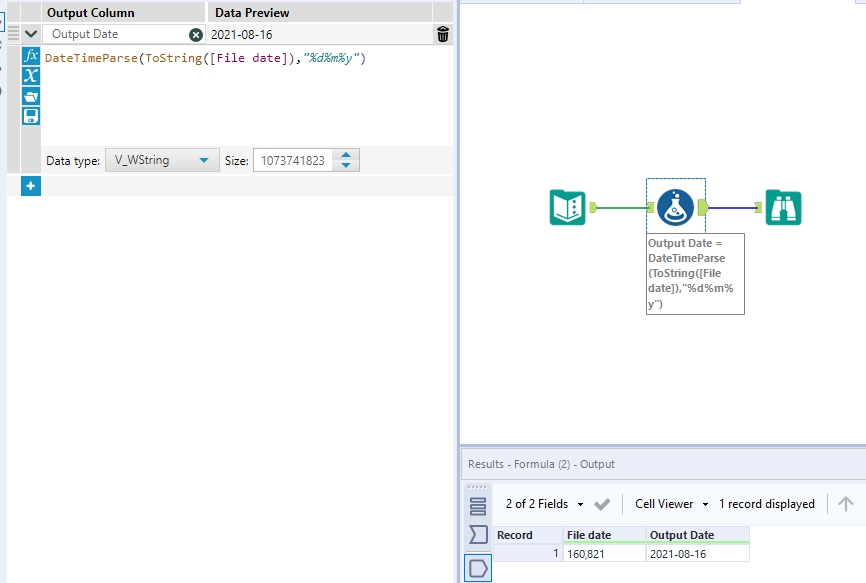Save the current expression with the disk icon

[30, 115]
